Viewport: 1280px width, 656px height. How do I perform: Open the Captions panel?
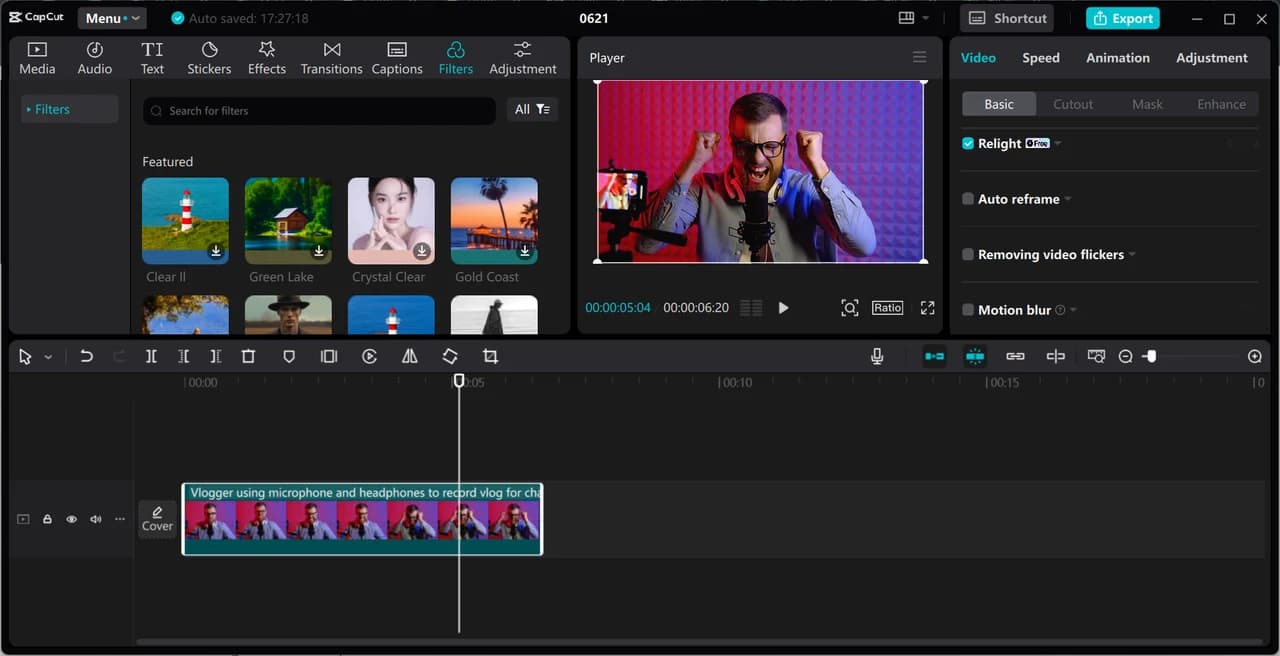(x=397, y=59)
